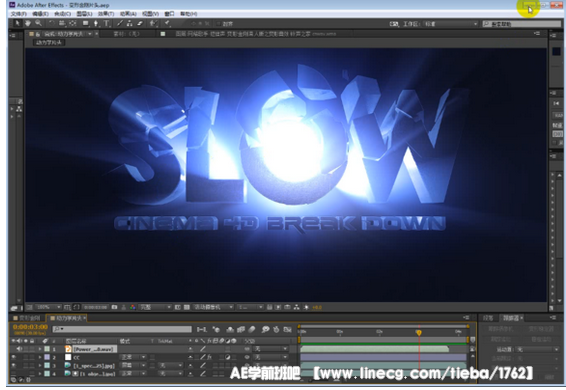
Task: Toggle the Snapping checkbox in toolbar
Action: coord(218,24)
